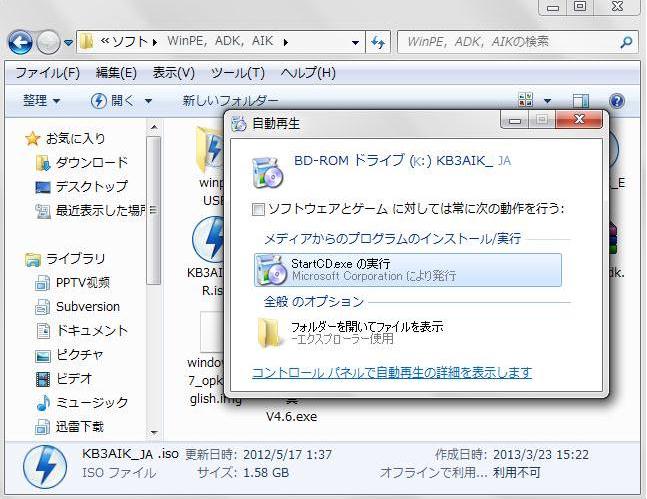Open コントロール パネルで自動再生の詳細を表示します link
The image size is (647, 499).
pos(392,373)
